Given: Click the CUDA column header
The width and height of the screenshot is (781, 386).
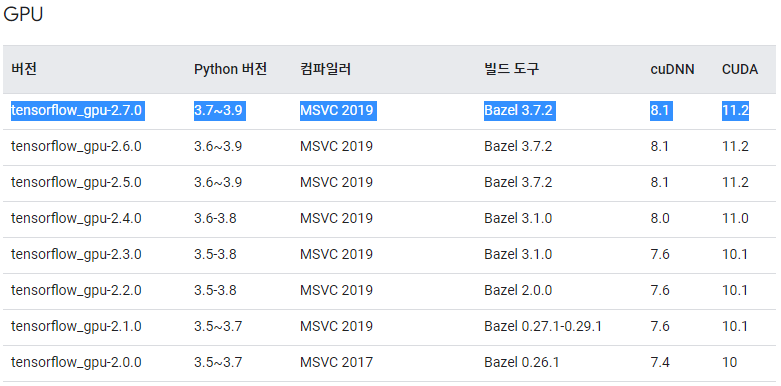Looking at the screenshot, I should tap(740, 70).
